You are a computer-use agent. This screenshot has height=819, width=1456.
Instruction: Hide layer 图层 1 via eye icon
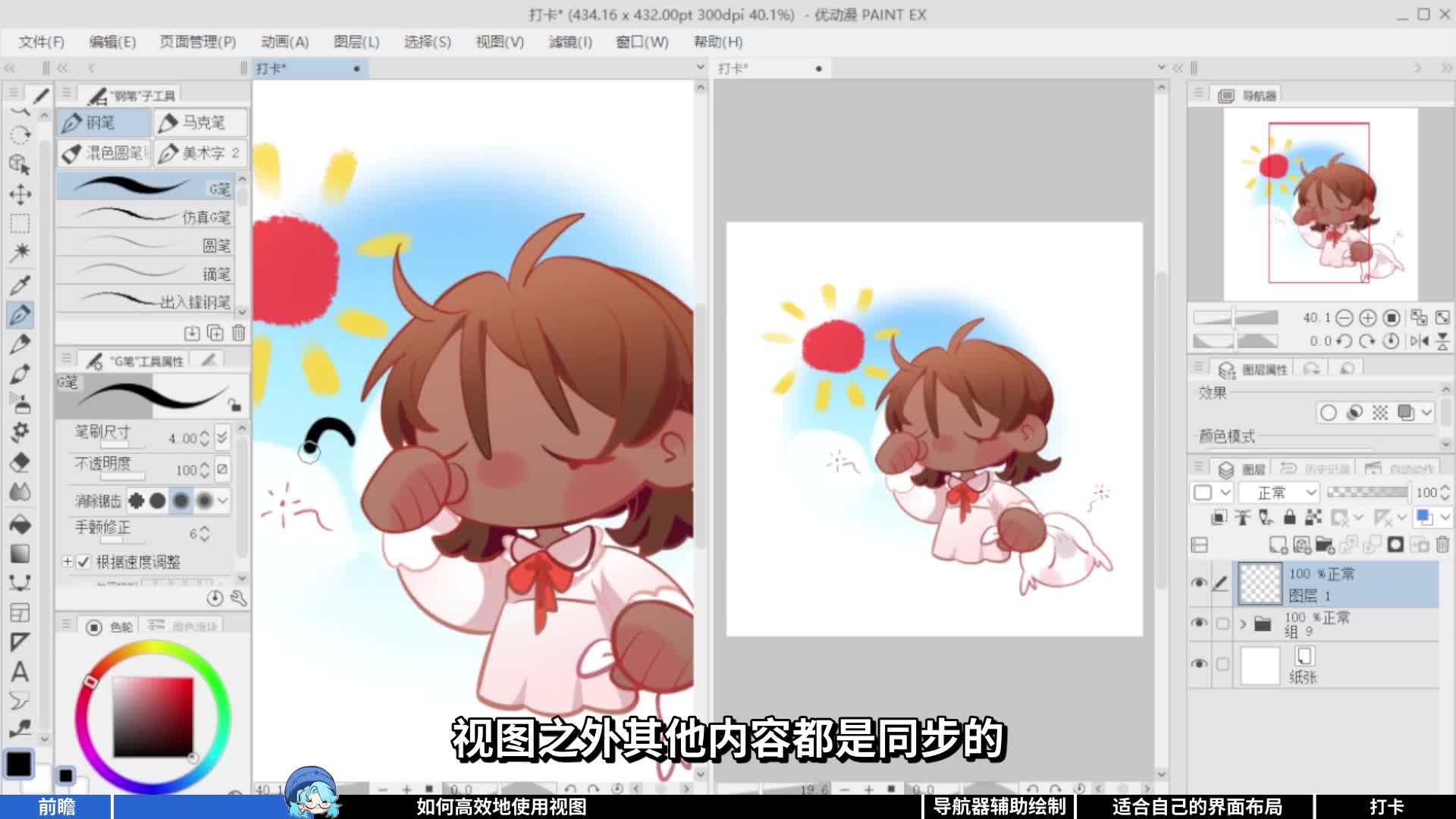[1199, 583]
